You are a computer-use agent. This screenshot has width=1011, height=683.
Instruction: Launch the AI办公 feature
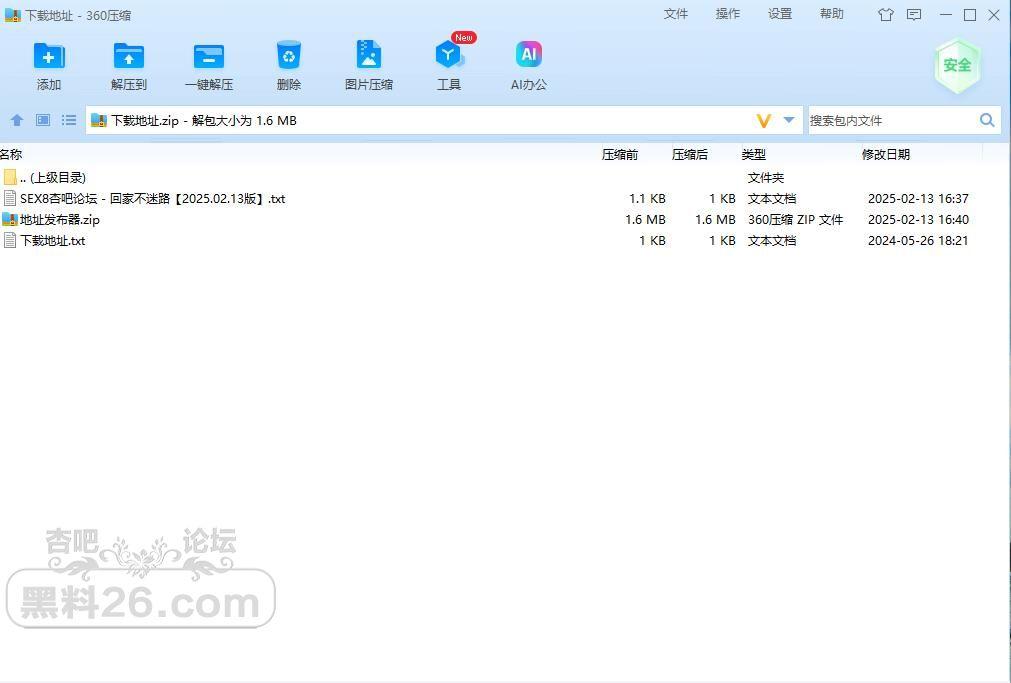coord(528,56)
